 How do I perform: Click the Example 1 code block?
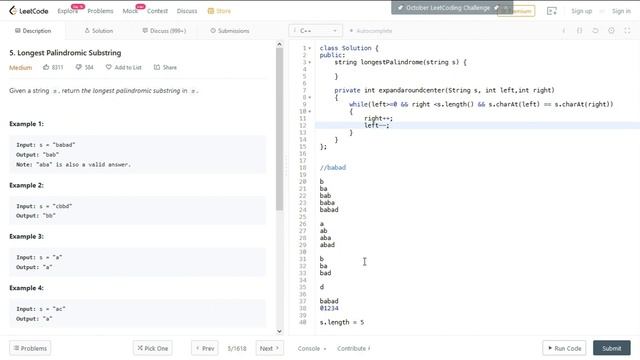(x=138, y=155)
